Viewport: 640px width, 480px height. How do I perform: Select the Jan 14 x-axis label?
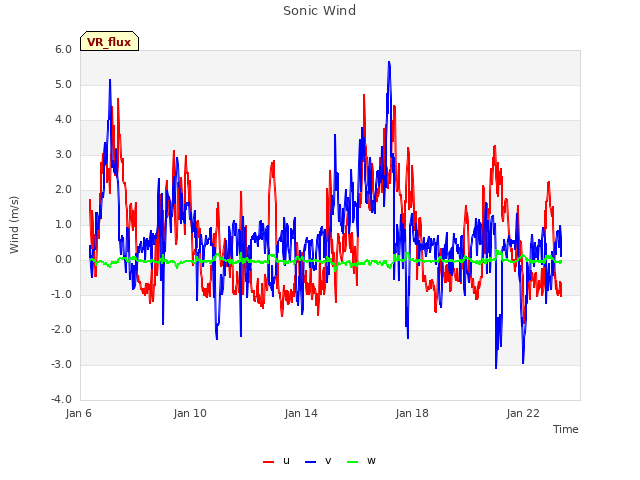click(301, 413)
